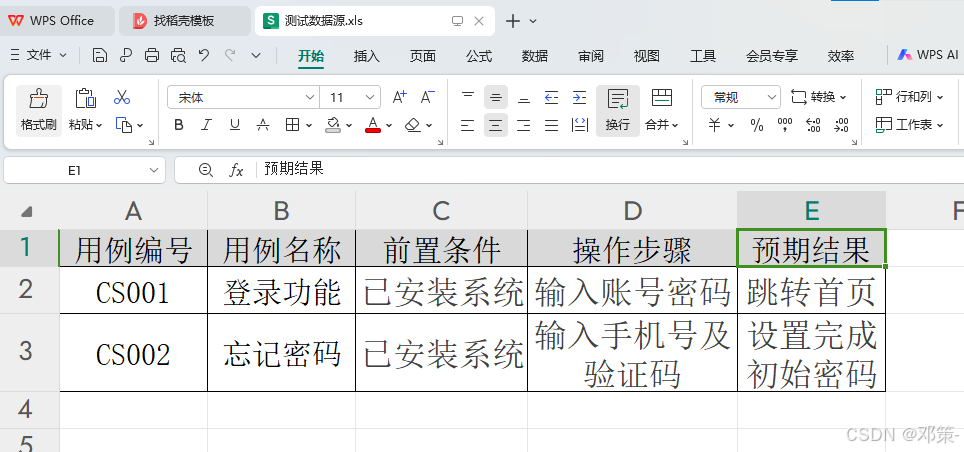Click the distributed alignment icon
This screenshot has height=452, width=964.
(580, 125)
